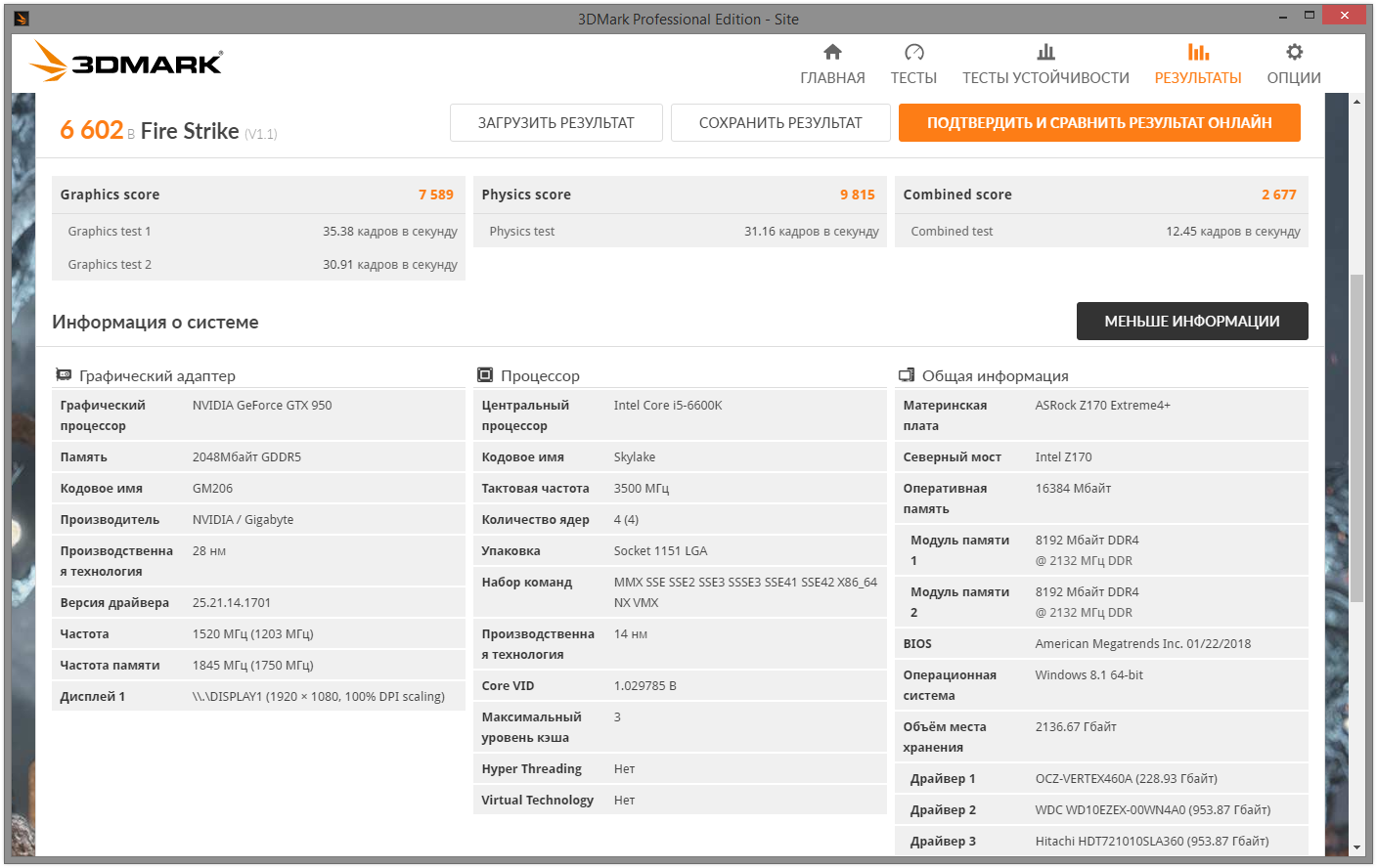Click the \\.\DISPLAY1 display value

pos(319,697)
